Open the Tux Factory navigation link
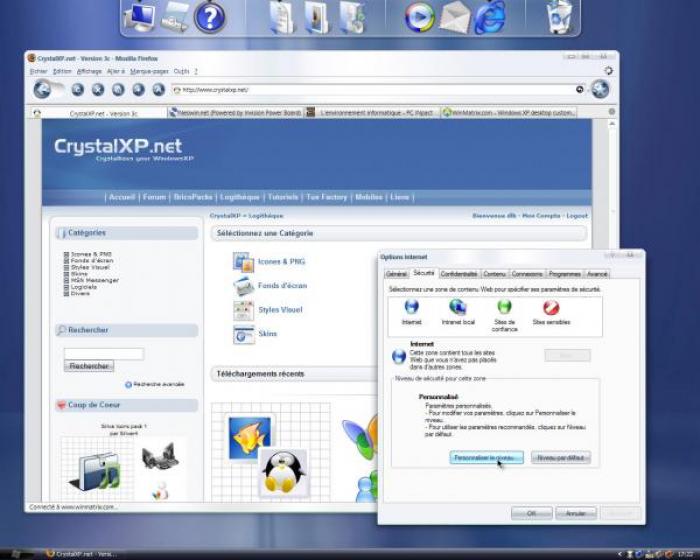Image resolution: width=700 pixels, height=560 pixels. (x=326, y=197)
